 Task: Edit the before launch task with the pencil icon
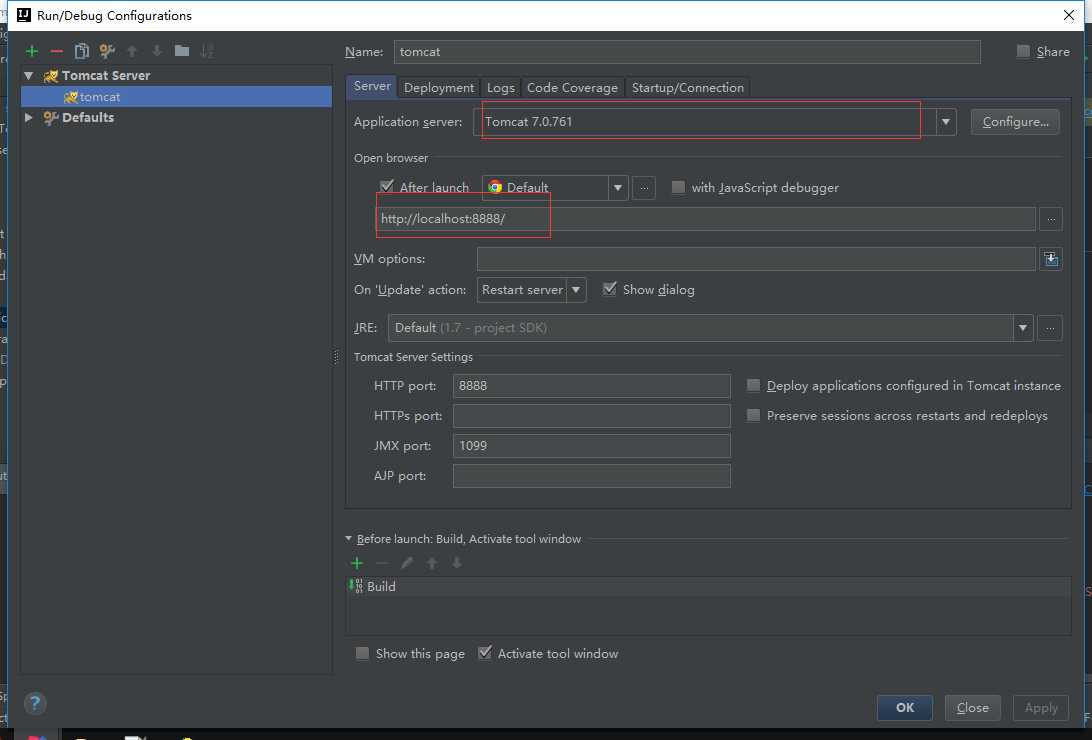(407, 563)
